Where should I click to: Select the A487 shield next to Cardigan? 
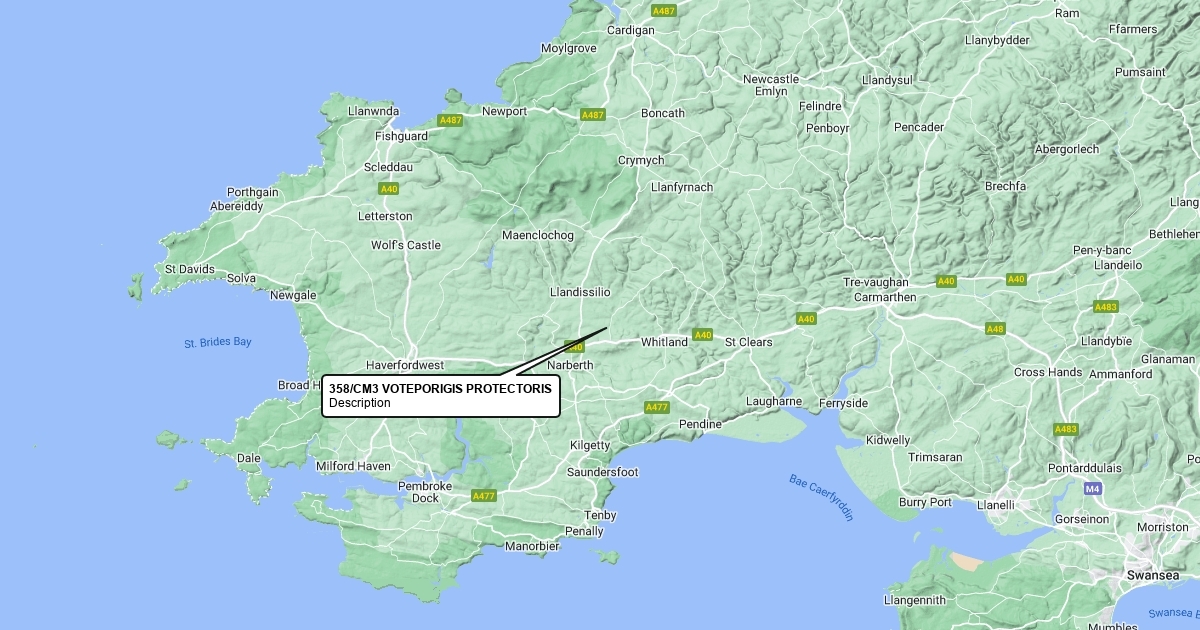664,11
